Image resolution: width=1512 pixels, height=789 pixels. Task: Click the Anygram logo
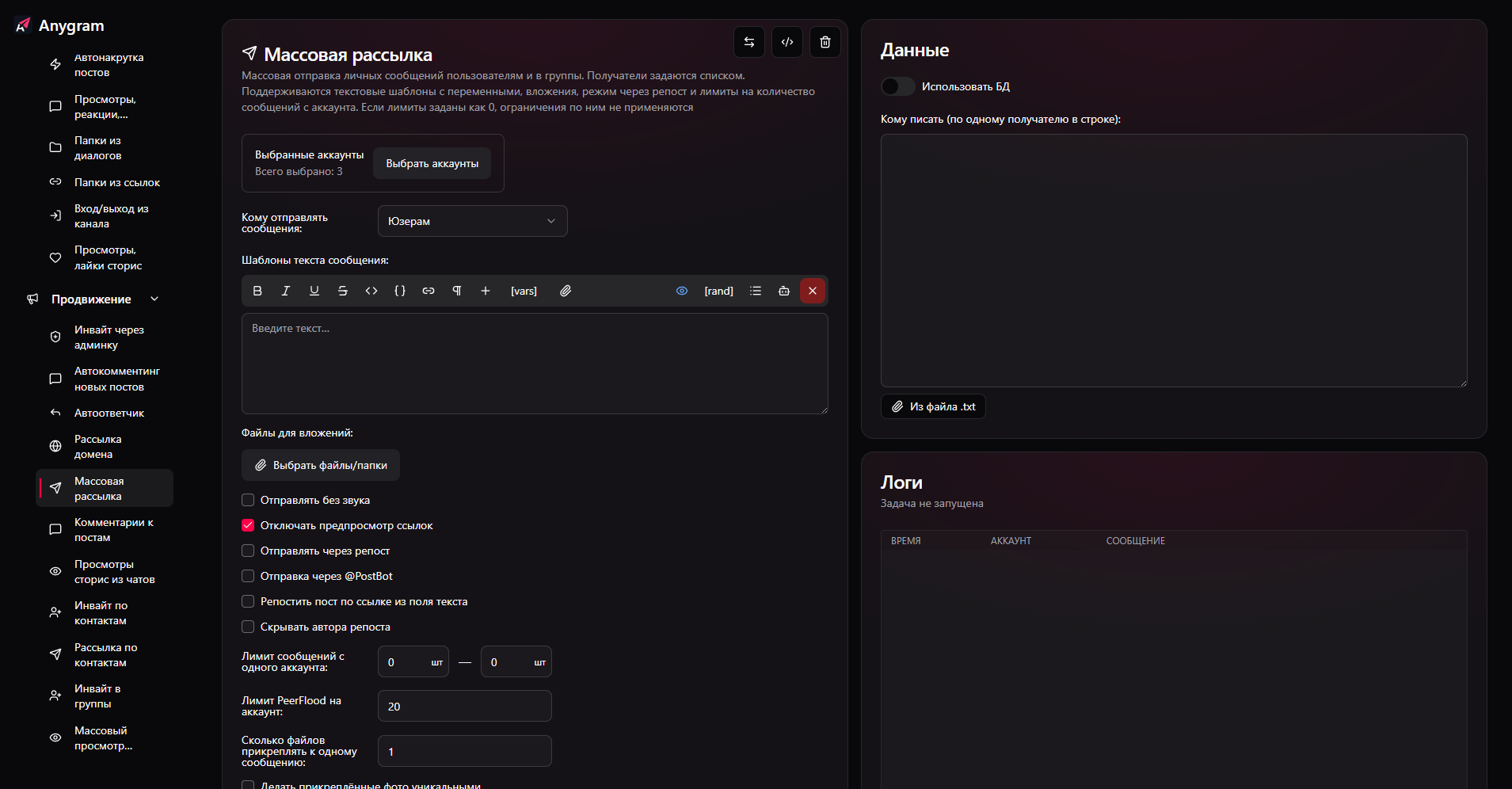pyautogui.click(x=60, y=25)
